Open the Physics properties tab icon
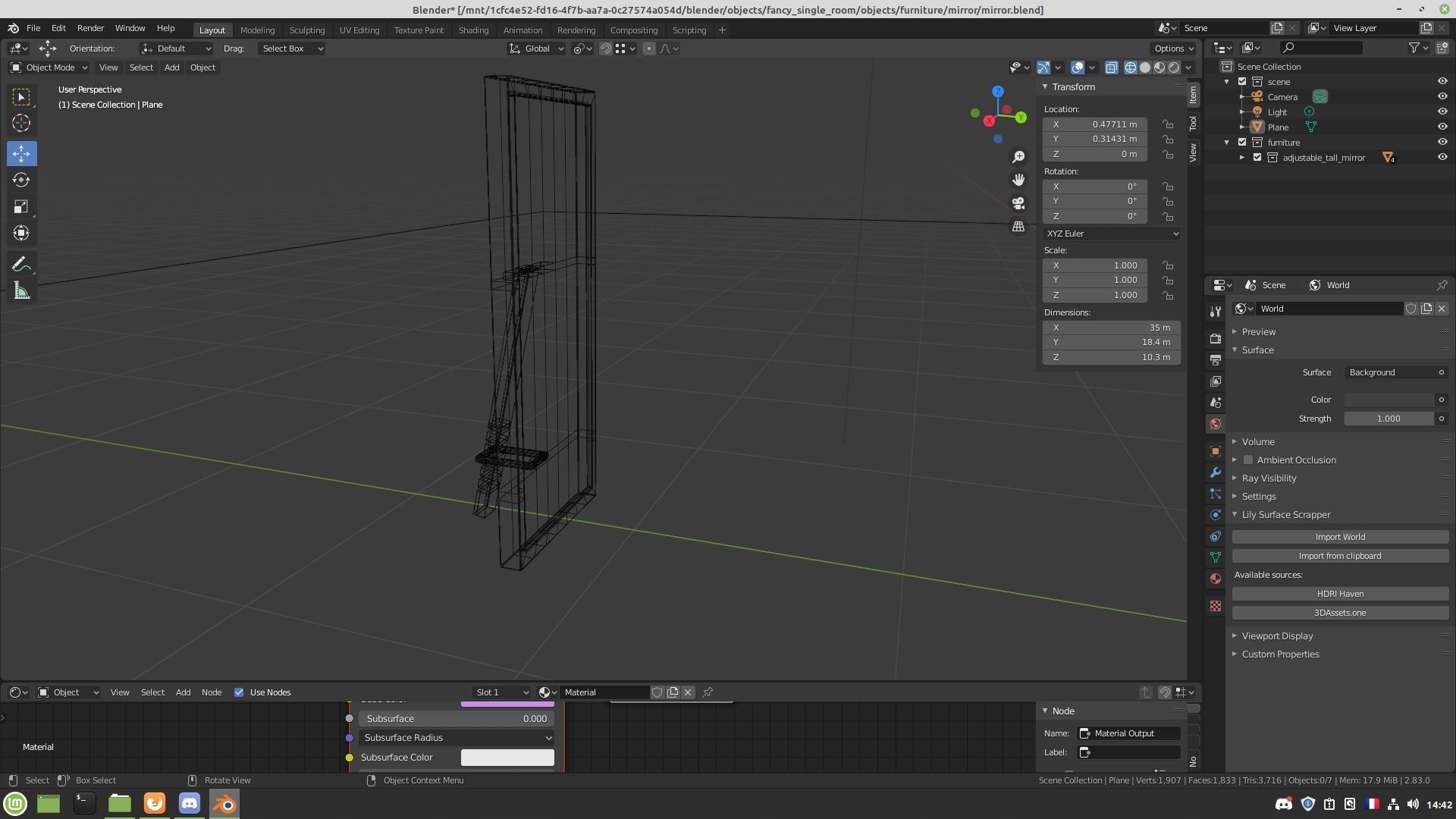Screen dimensions: 1456x819 1216,515
